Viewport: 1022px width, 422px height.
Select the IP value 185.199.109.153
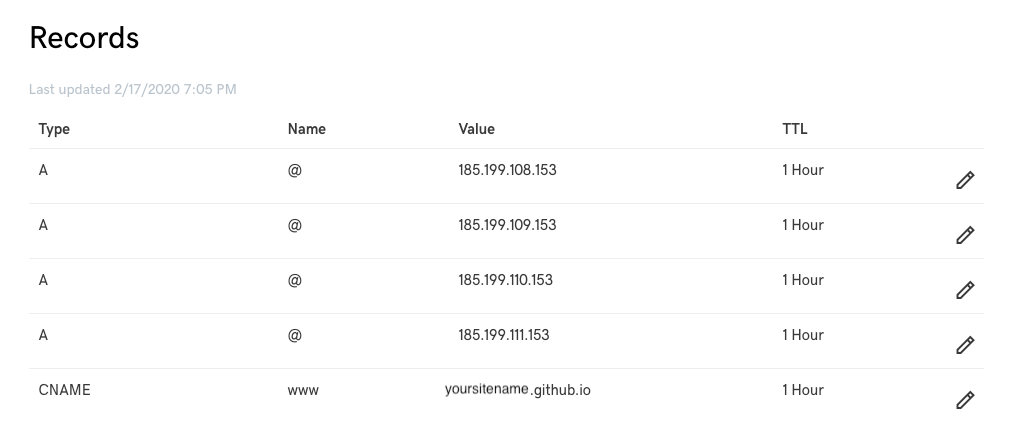click(x=507, y=225)
